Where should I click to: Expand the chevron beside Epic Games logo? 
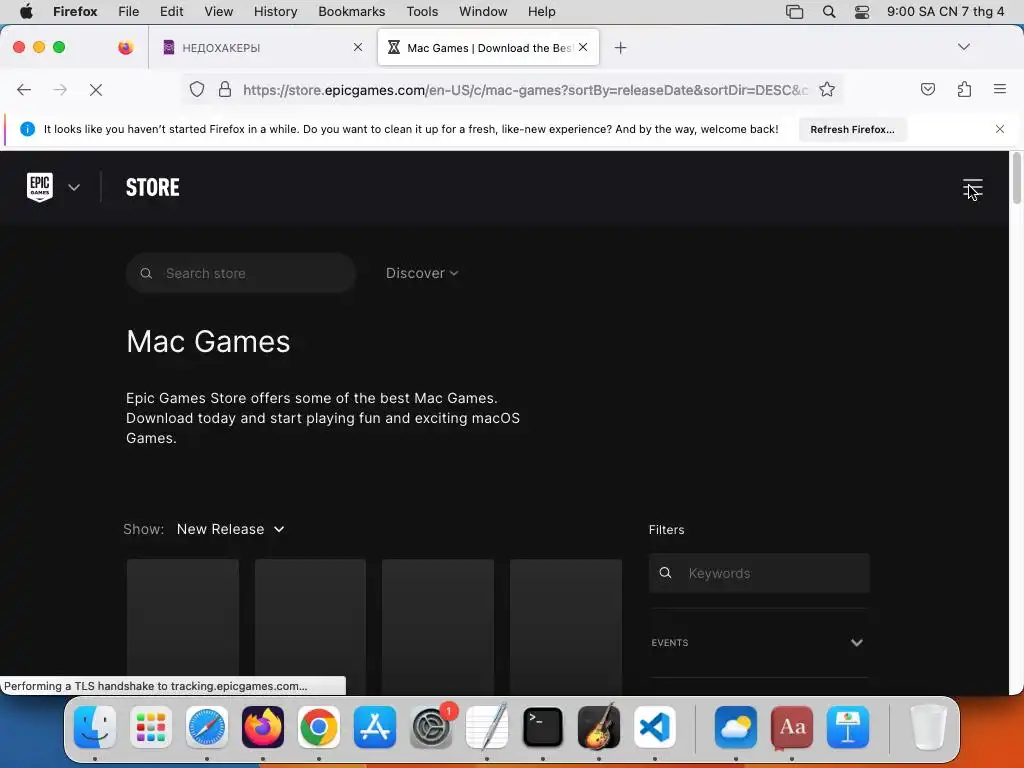(x=74, y=187)
